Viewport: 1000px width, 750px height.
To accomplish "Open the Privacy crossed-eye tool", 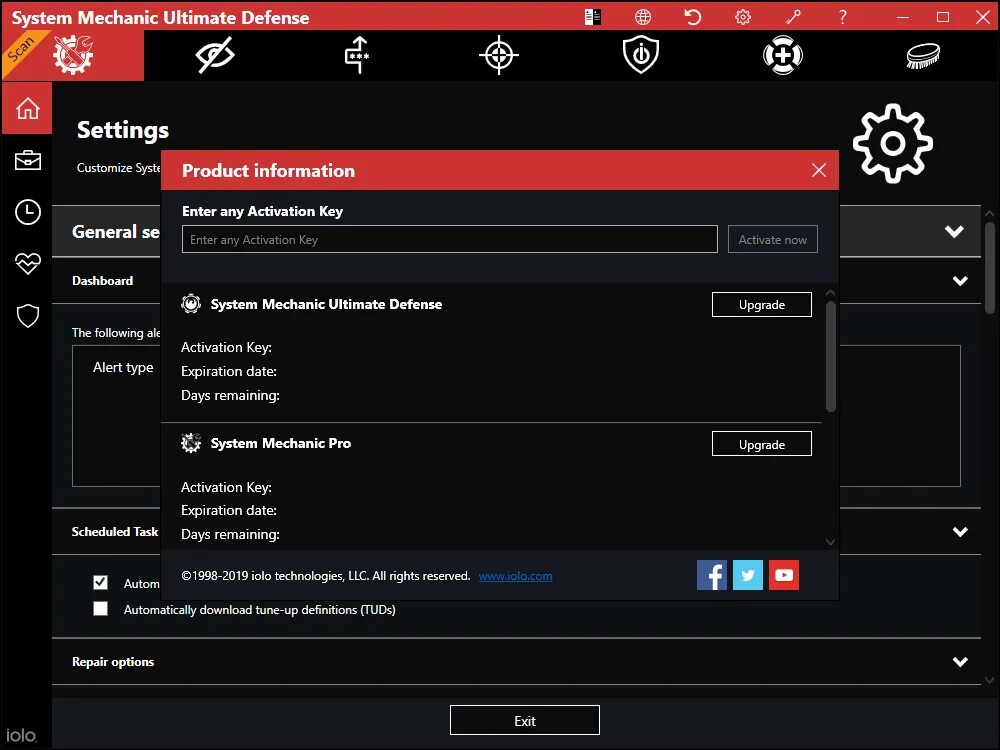I will pos(215,55).
